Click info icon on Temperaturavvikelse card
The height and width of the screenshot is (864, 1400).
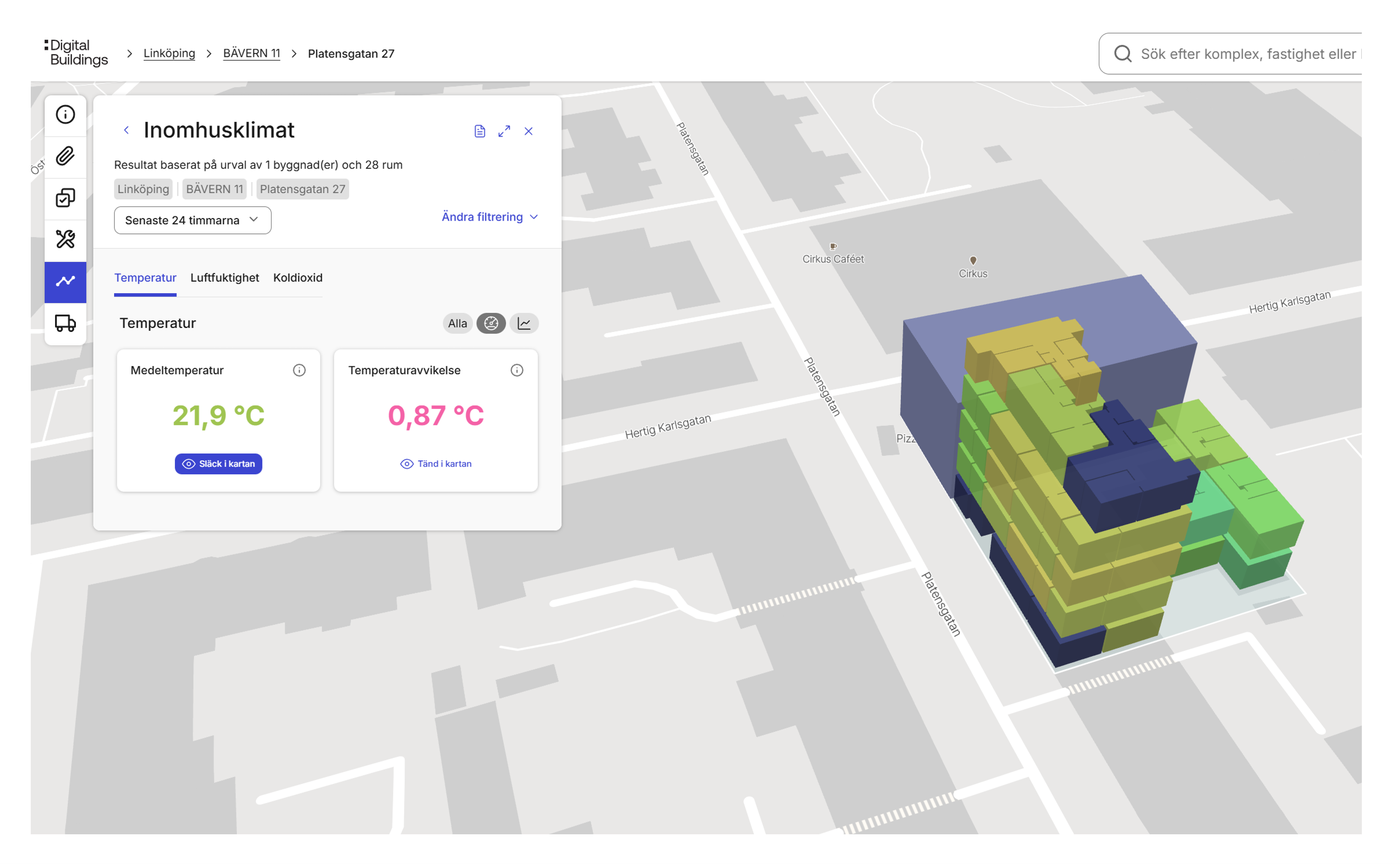point(517,370)
